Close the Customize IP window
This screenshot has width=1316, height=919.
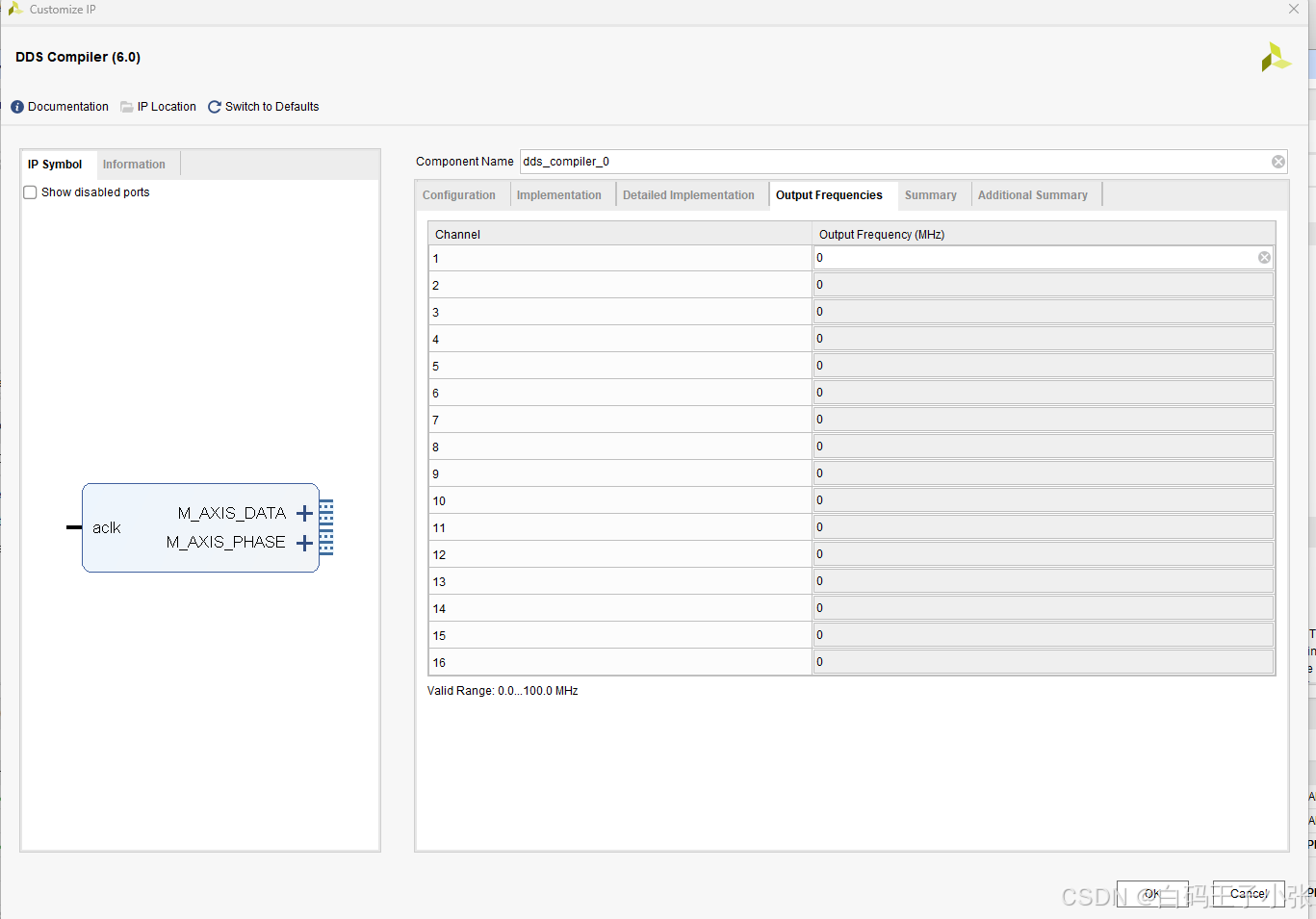pos(1294,9)
